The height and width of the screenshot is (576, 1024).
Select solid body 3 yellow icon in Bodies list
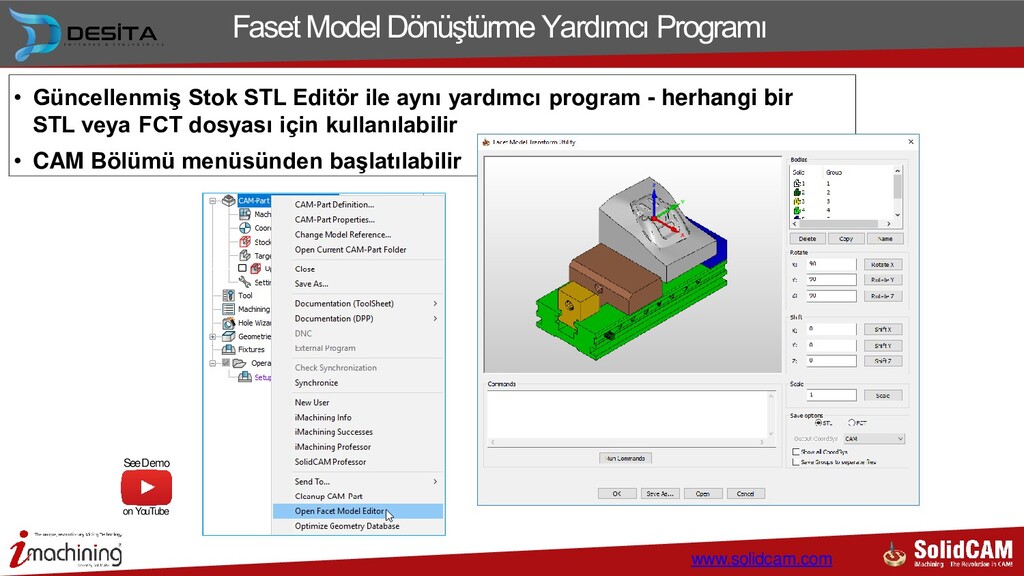point(797,202)
